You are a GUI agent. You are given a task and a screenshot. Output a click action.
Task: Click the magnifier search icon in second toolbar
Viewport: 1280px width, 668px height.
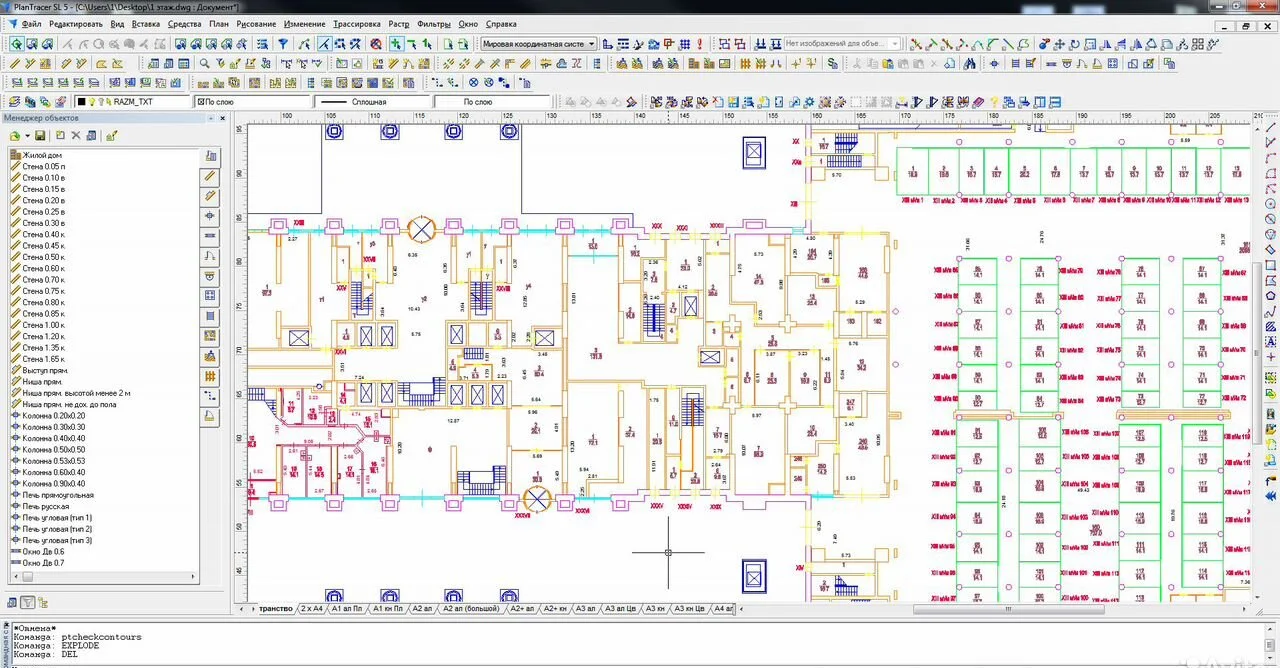pos(204,62)
